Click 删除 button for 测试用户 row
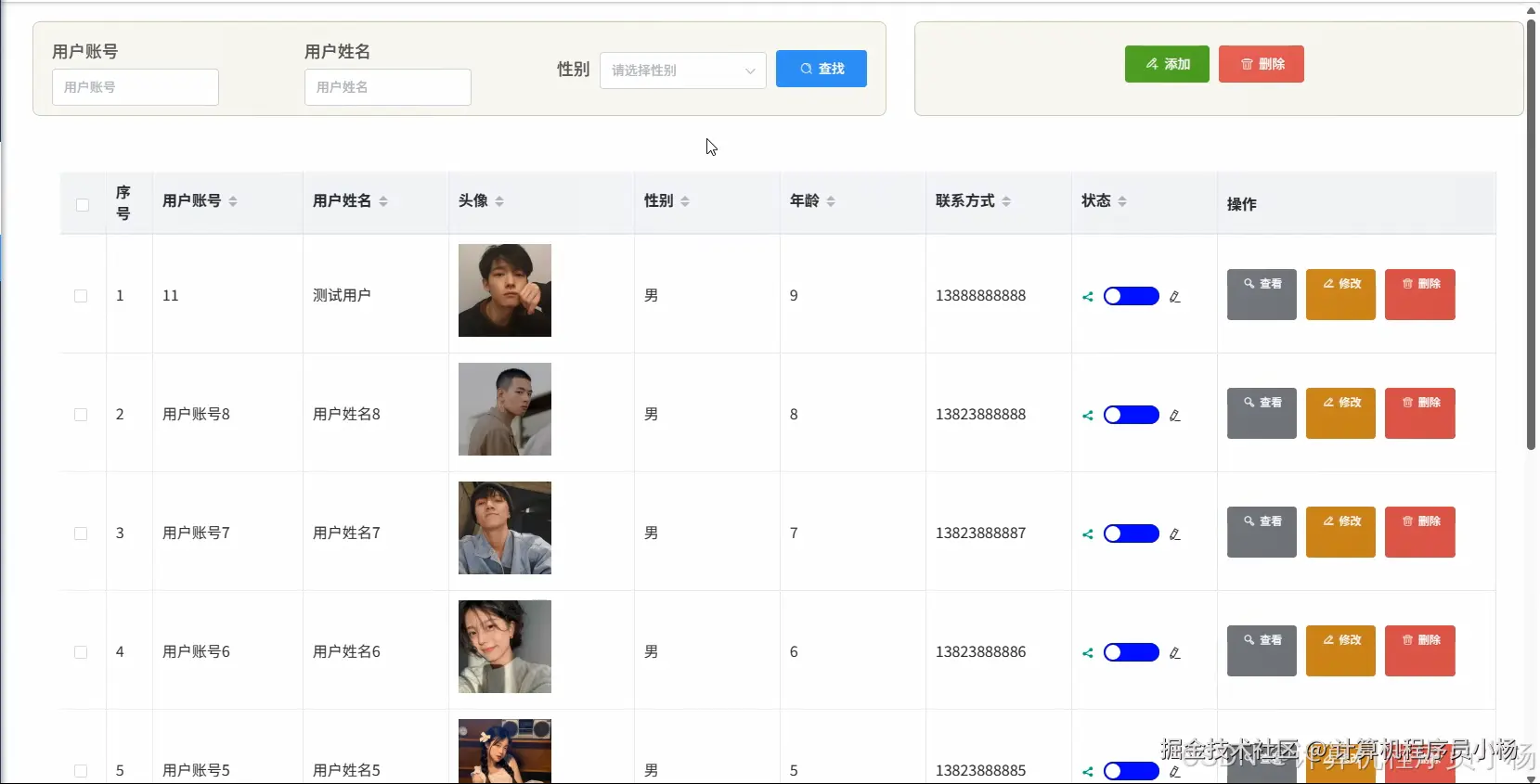Screen dimensions: 1540x784 1420,294
